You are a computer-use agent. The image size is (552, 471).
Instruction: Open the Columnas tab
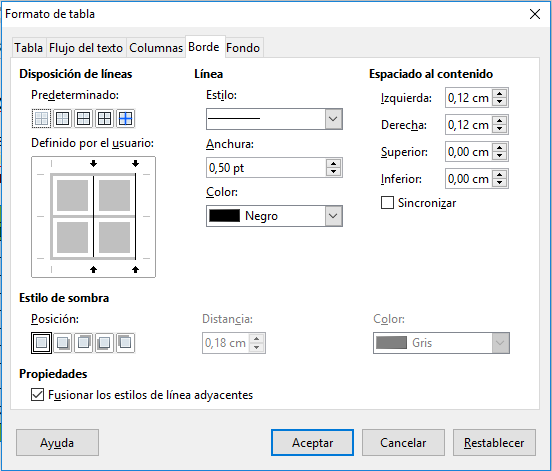coord(156,48)
